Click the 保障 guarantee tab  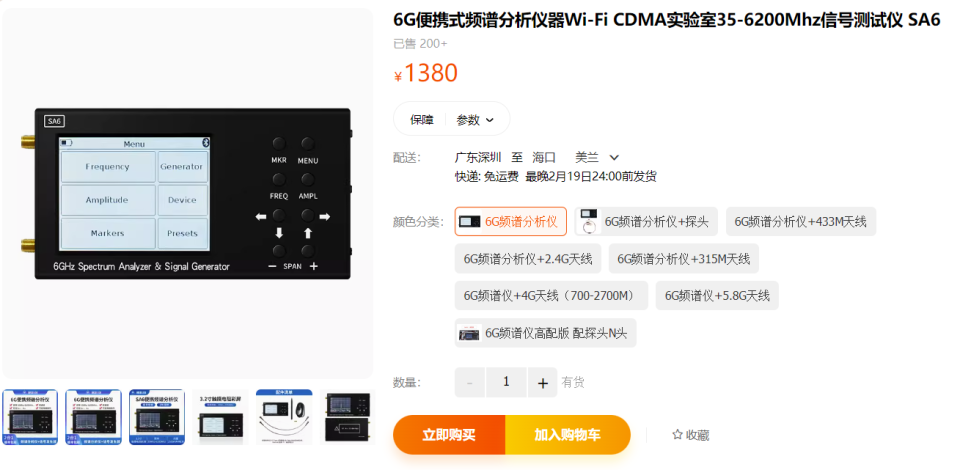tap(421, 120)
